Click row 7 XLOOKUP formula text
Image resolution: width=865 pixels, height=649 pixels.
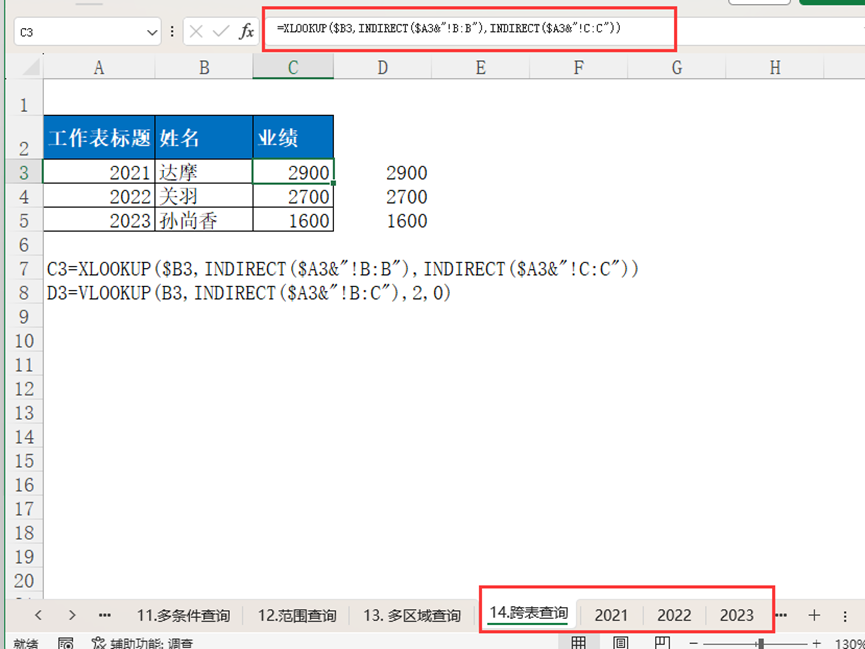[342, 269]
